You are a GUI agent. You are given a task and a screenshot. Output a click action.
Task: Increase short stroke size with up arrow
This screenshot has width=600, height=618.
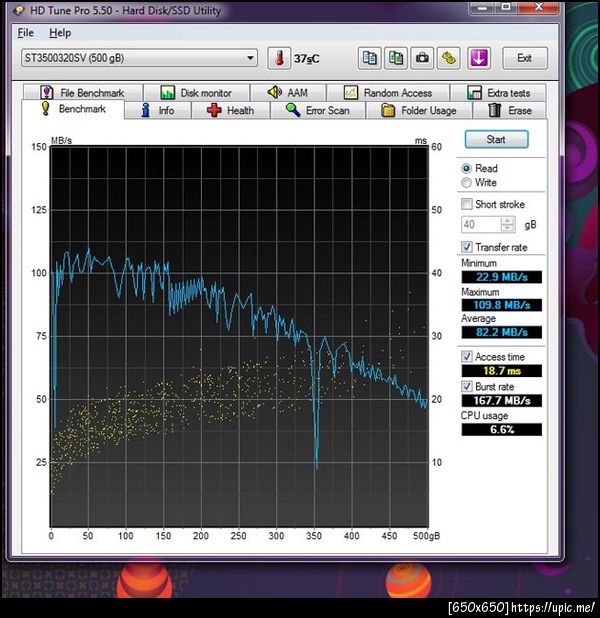click(508, 221)
